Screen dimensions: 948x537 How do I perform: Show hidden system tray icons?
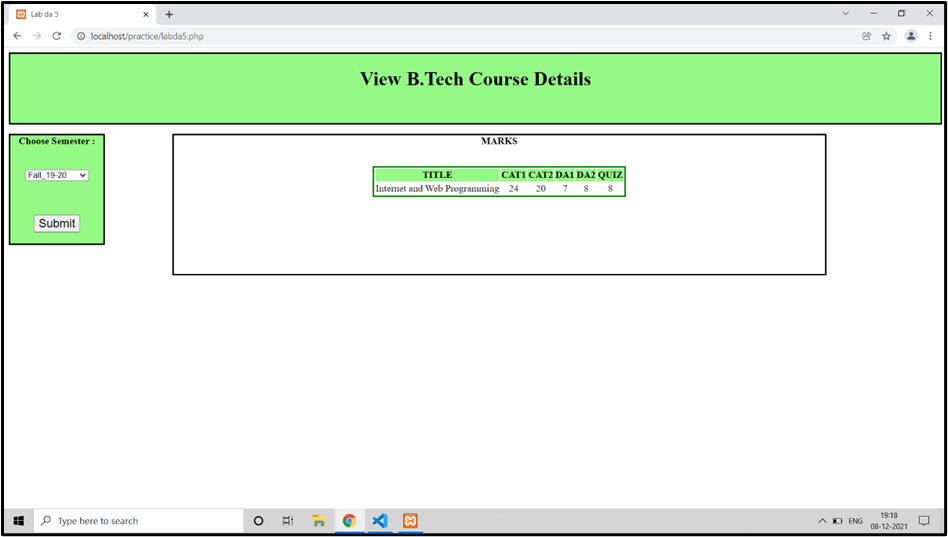(822, 521)
